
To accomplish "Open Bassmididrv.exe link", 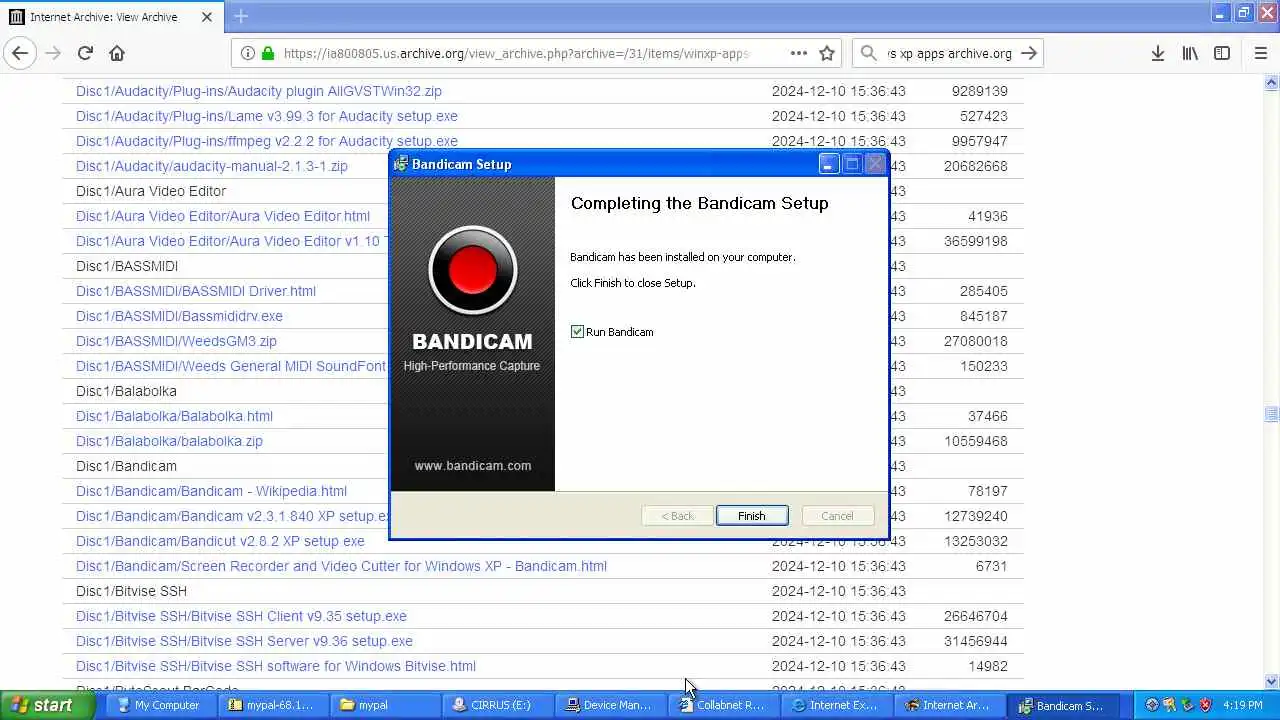I will (179, 316).
